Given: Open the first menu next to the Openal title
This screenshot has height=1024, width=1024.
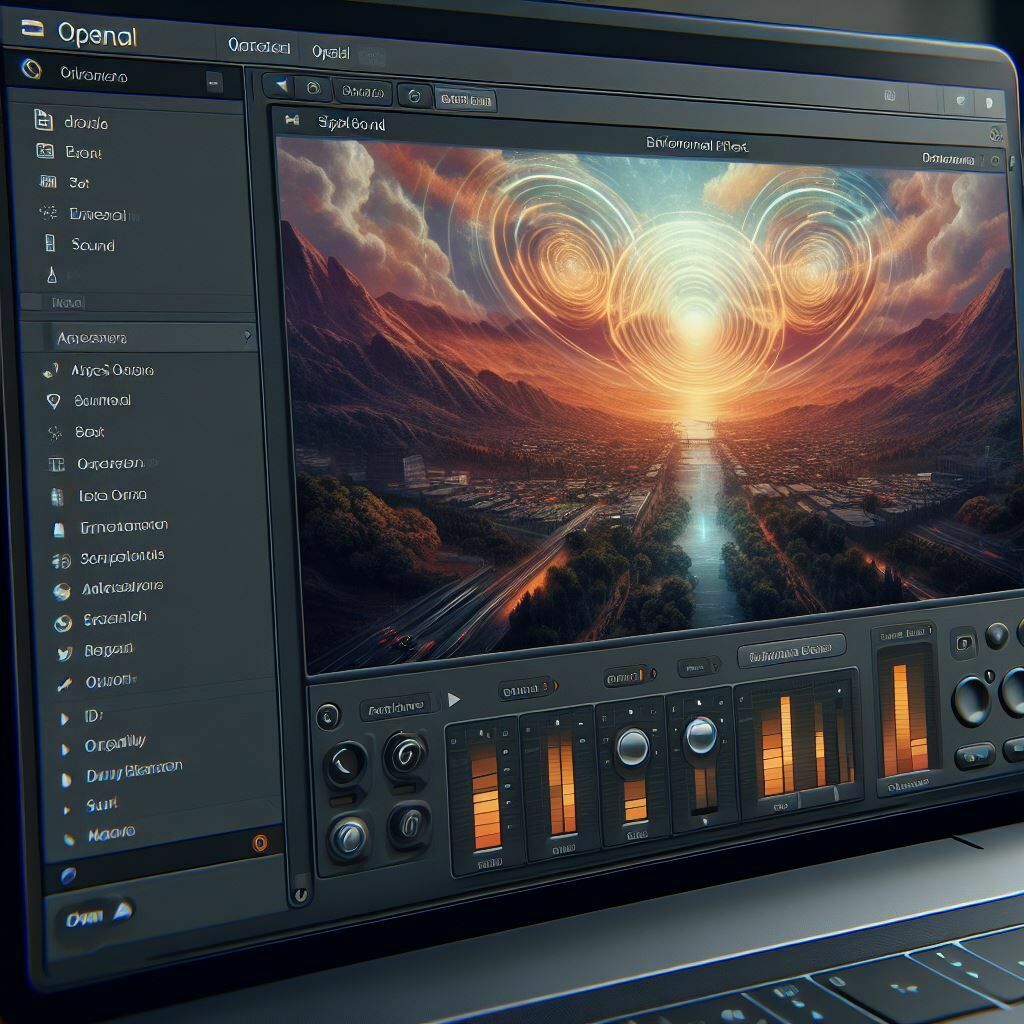Looking at the screenshot, I should click(258, 47).
